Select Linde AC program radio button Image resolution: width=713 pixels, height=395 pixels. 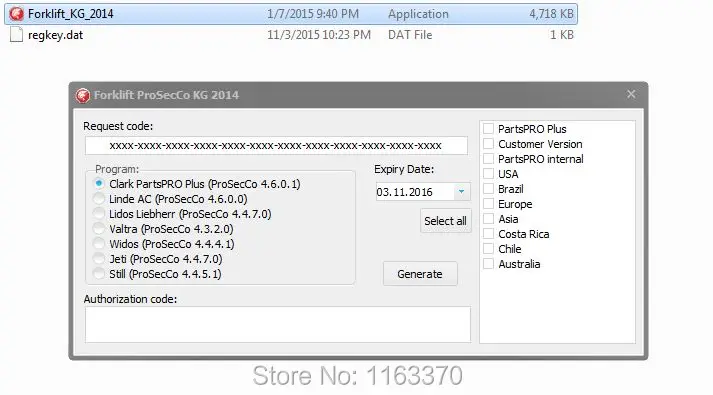coord(99,199)
